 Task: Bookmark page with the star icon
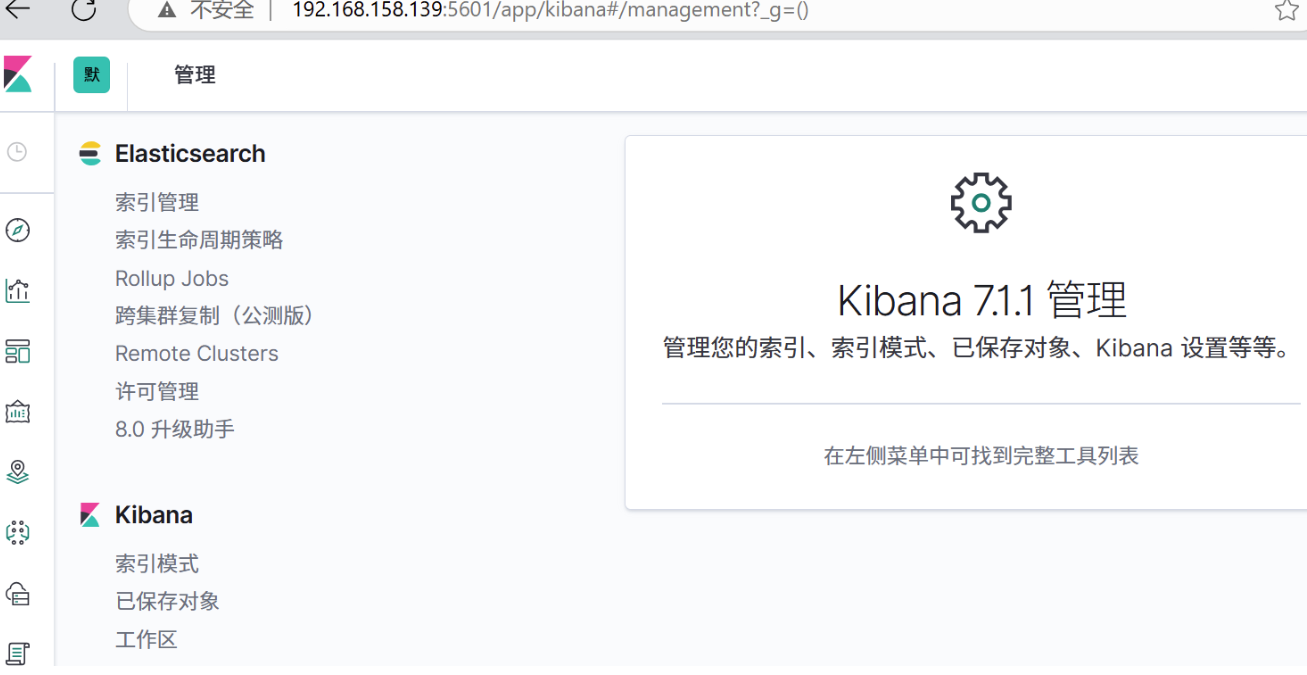point(1286,10)
